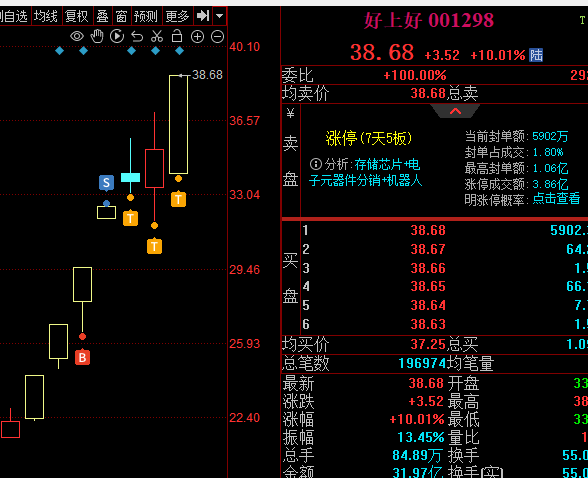This screenshot has width=588, height=478.
Task: Open the 预测 toolbar item
Action: [147, 16]
